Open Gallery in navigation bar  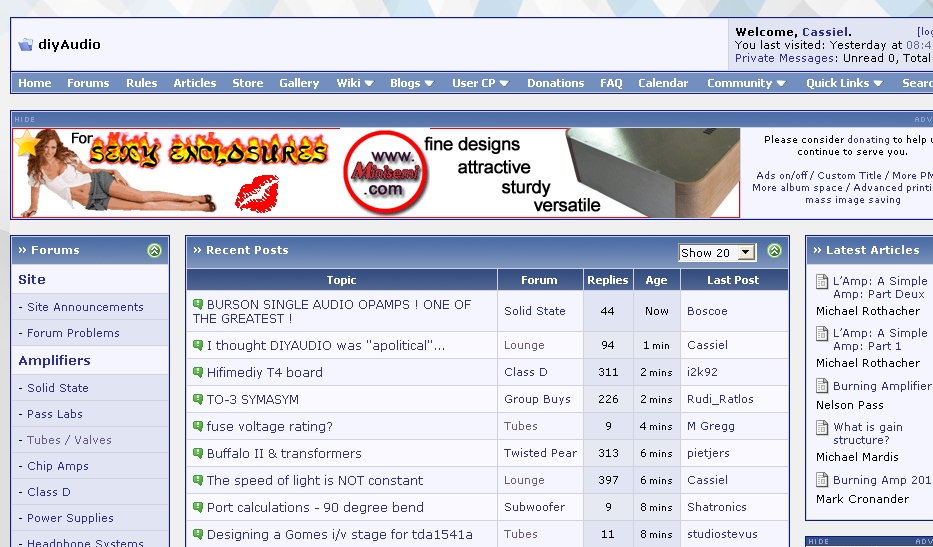[x=299, y=83]
